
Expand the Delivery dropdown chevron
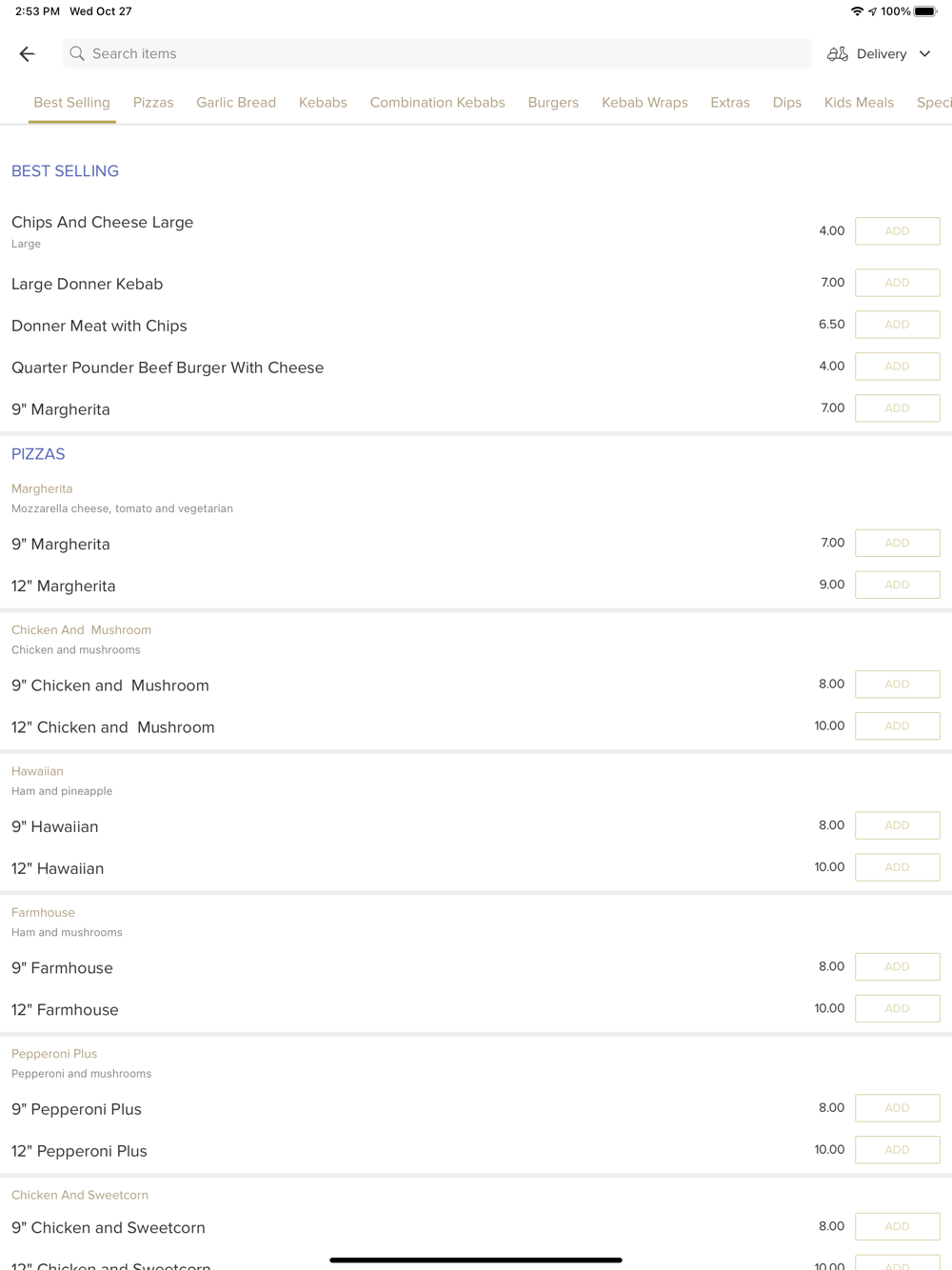click(x=924, y=54)
